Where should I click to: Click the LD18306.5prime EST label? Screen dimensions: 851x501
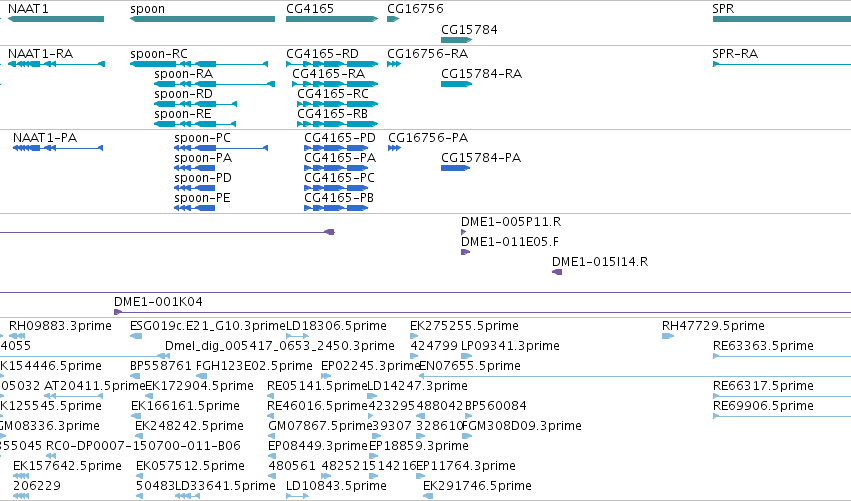point(336,326)
